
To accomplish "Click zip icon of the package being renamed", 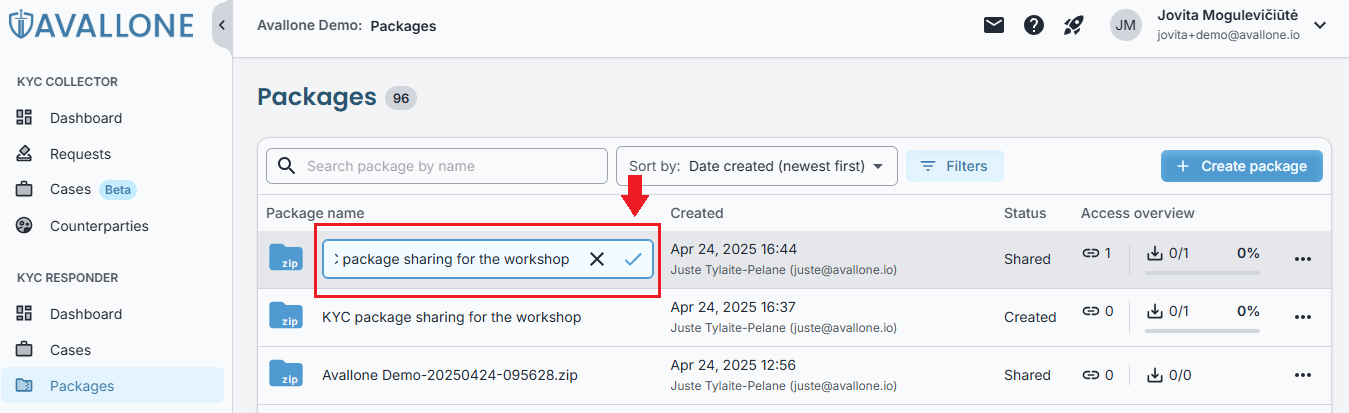I will point(286,259).
